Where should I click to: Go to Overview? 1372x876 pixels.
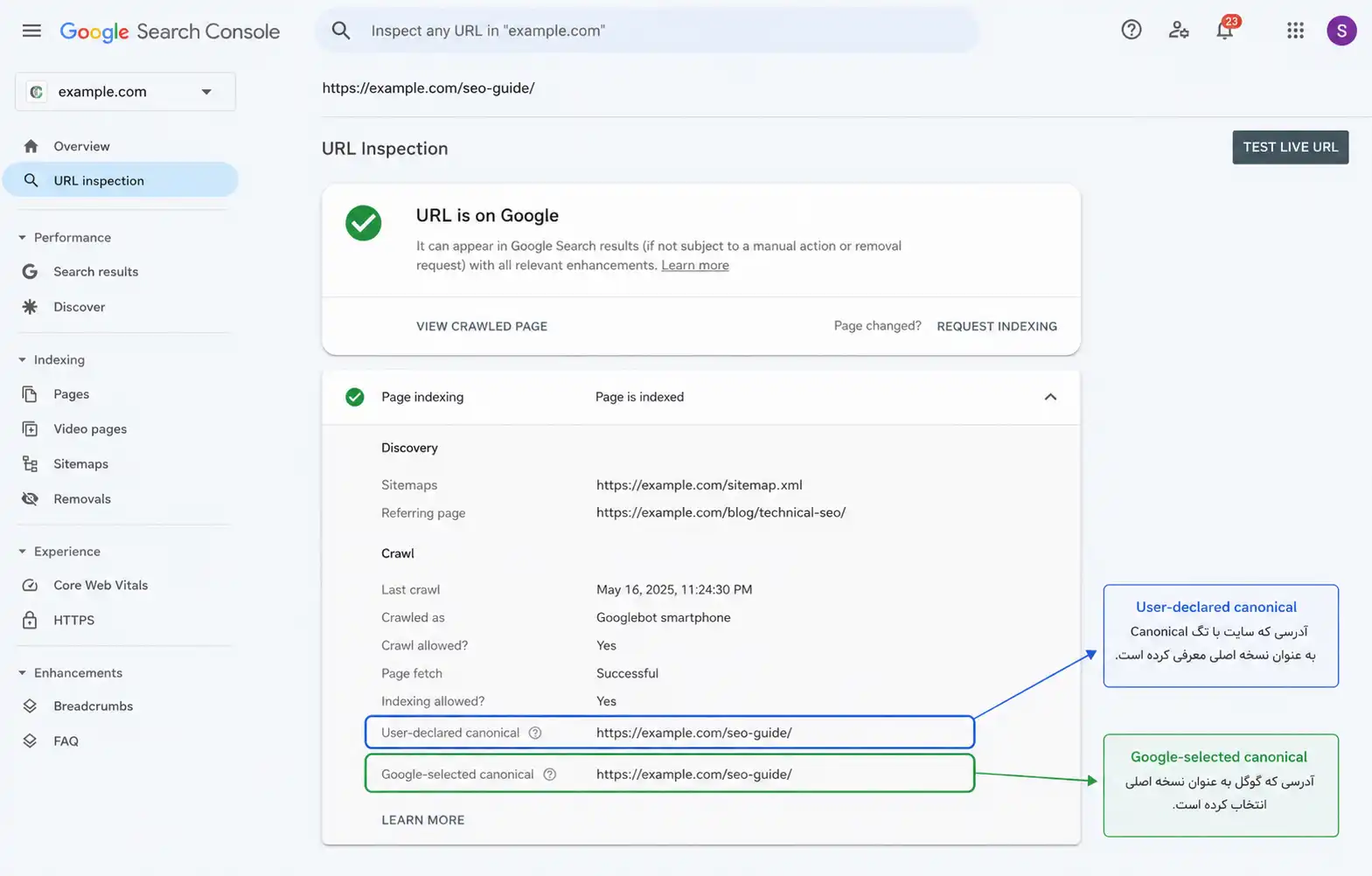[81, 146]
